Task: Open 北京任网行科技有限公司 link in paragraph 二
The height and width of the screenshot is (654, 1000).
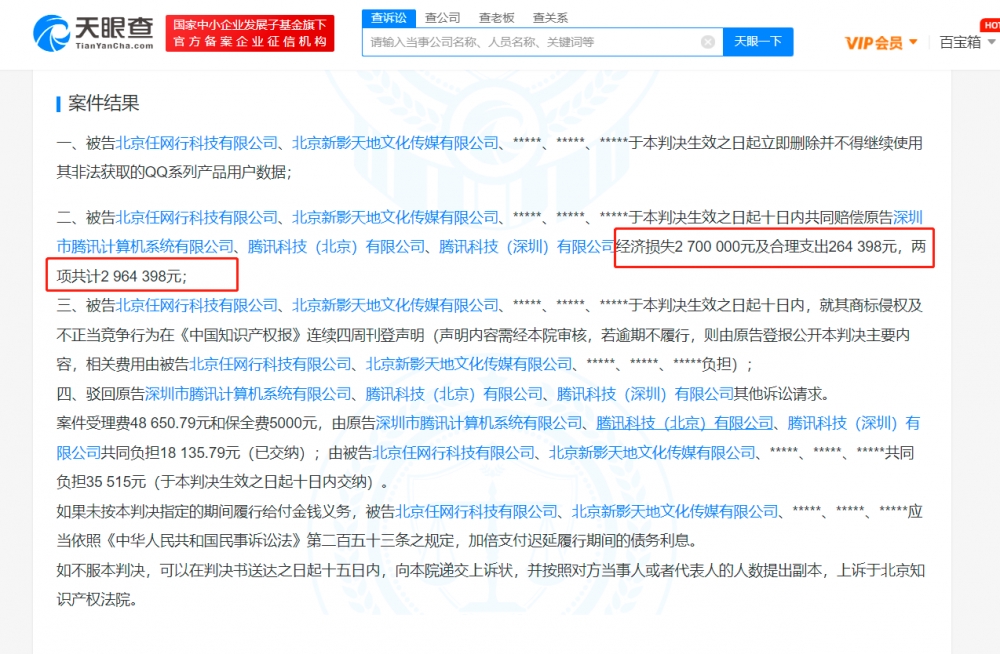Action: 197,218
